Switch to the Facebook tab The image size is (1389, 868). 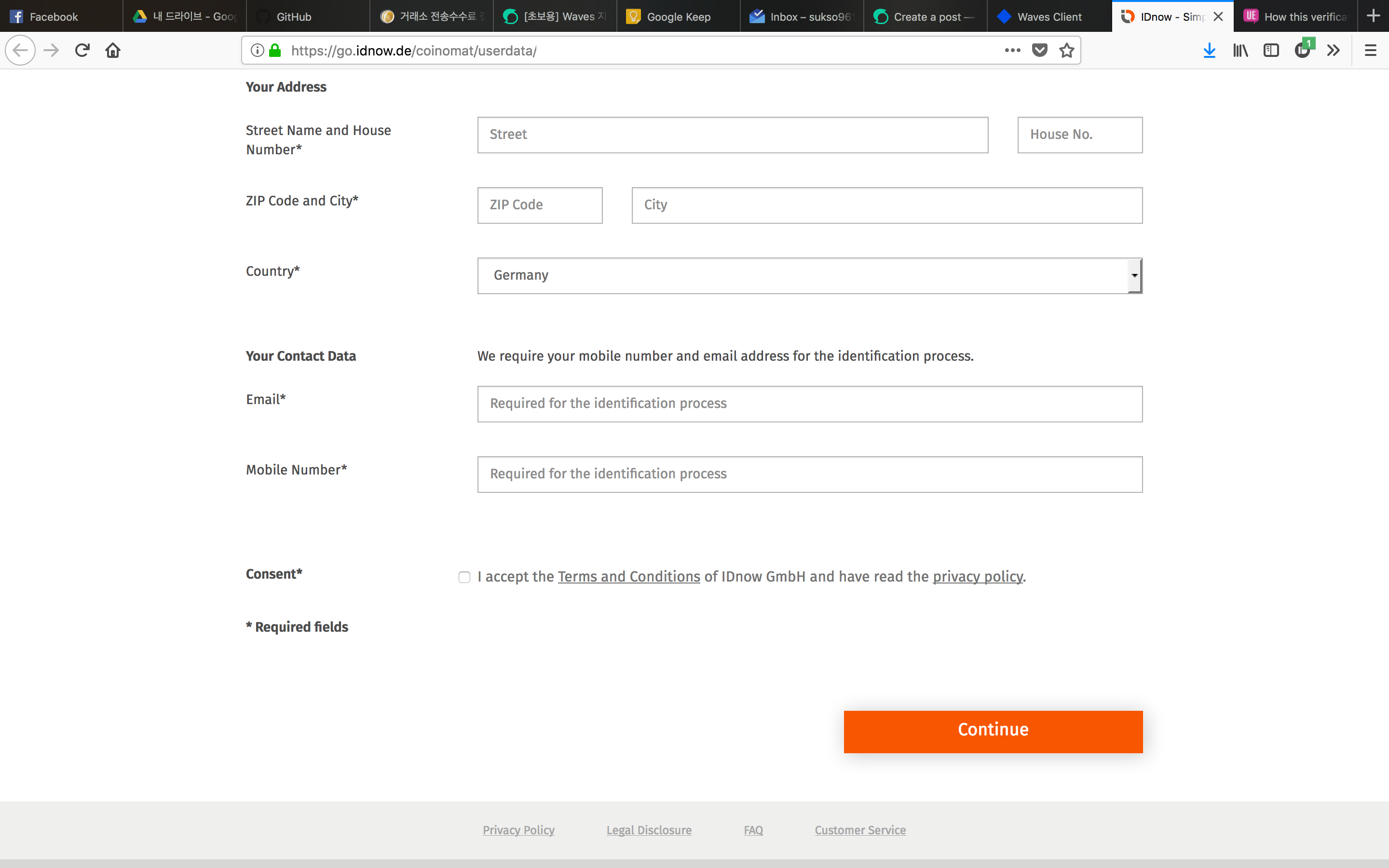pos(61,17)
